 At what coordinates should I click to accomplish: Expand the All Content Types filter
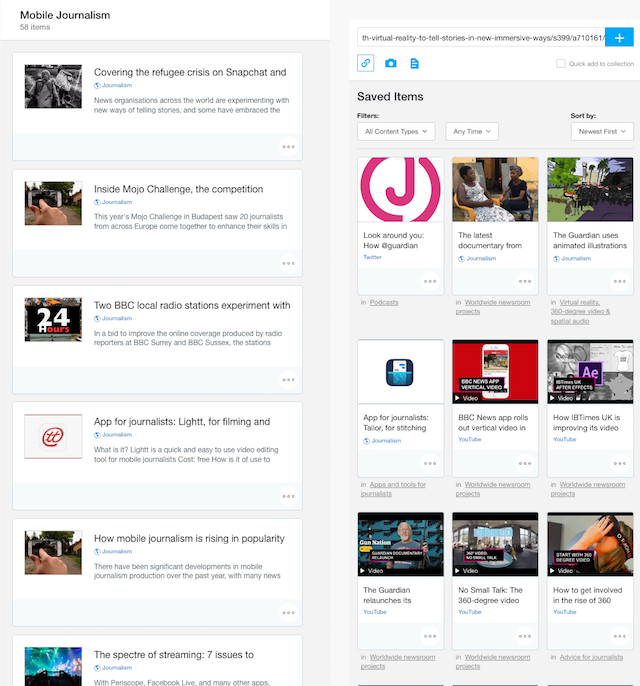point(395,131)
